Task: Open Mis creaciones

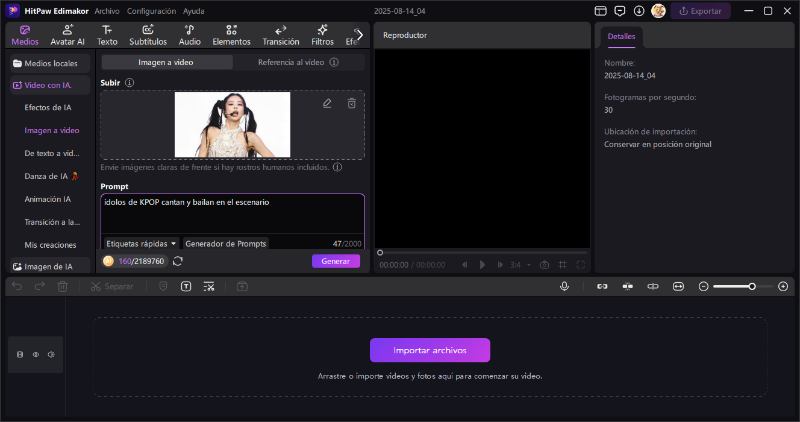Action: [x=50, y=245]
